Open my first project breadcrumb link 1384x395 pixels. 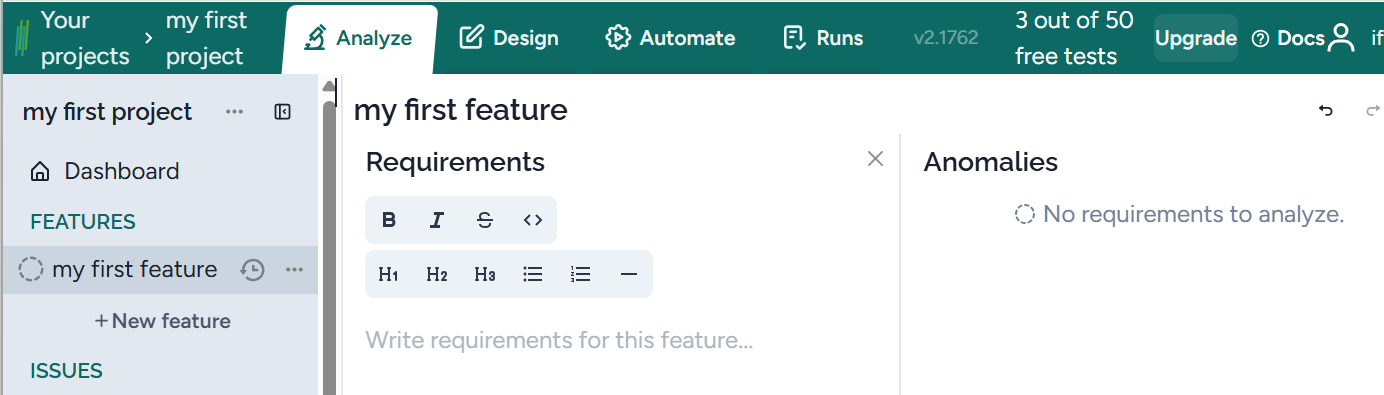pos(206,38)
